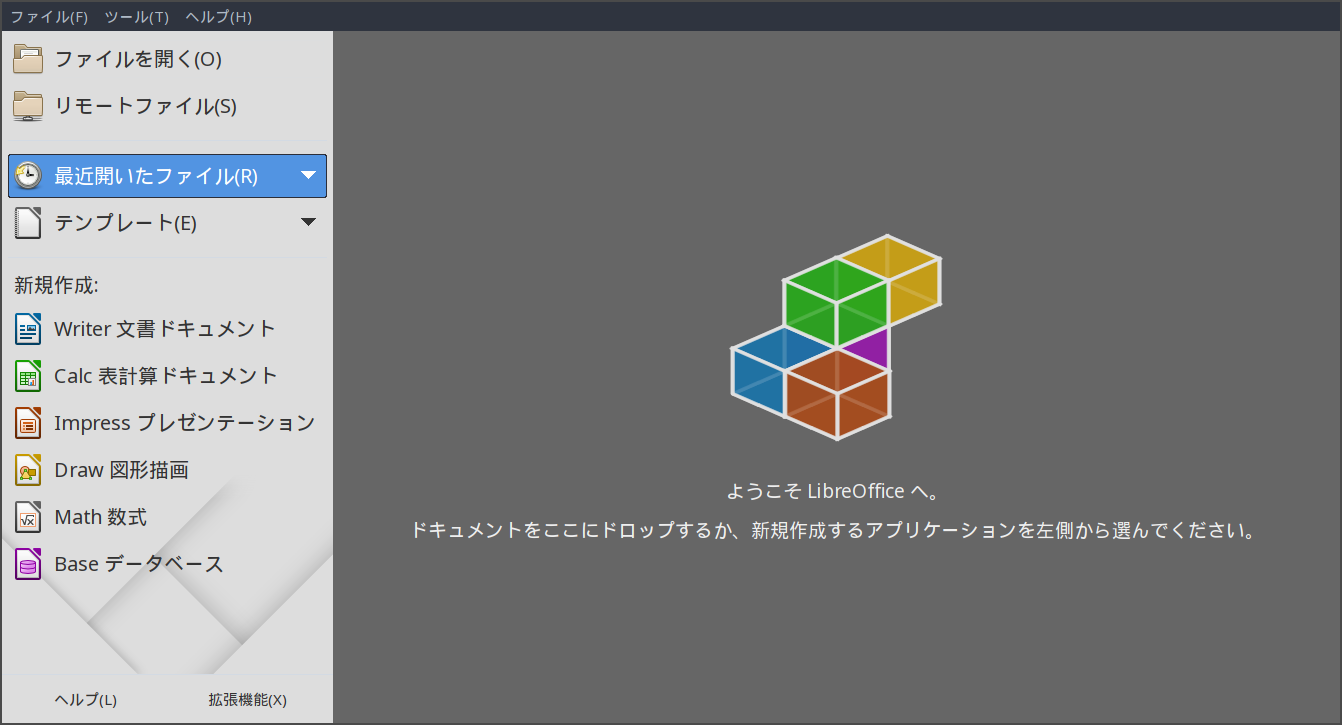Create a Calc 表計算ドキュメント
Screen dimensions: 1342x725
click(x=166, y=376)
